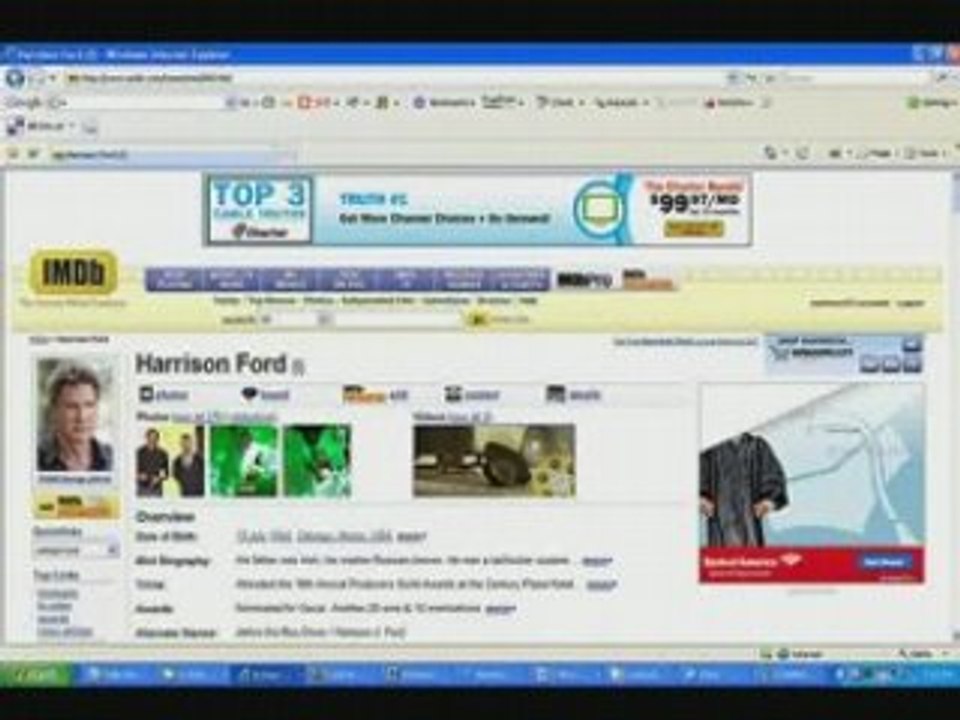Click 'more' link after Awards
Image resolution: width=960 pixels, height=720 pixels.
(500, 609)
